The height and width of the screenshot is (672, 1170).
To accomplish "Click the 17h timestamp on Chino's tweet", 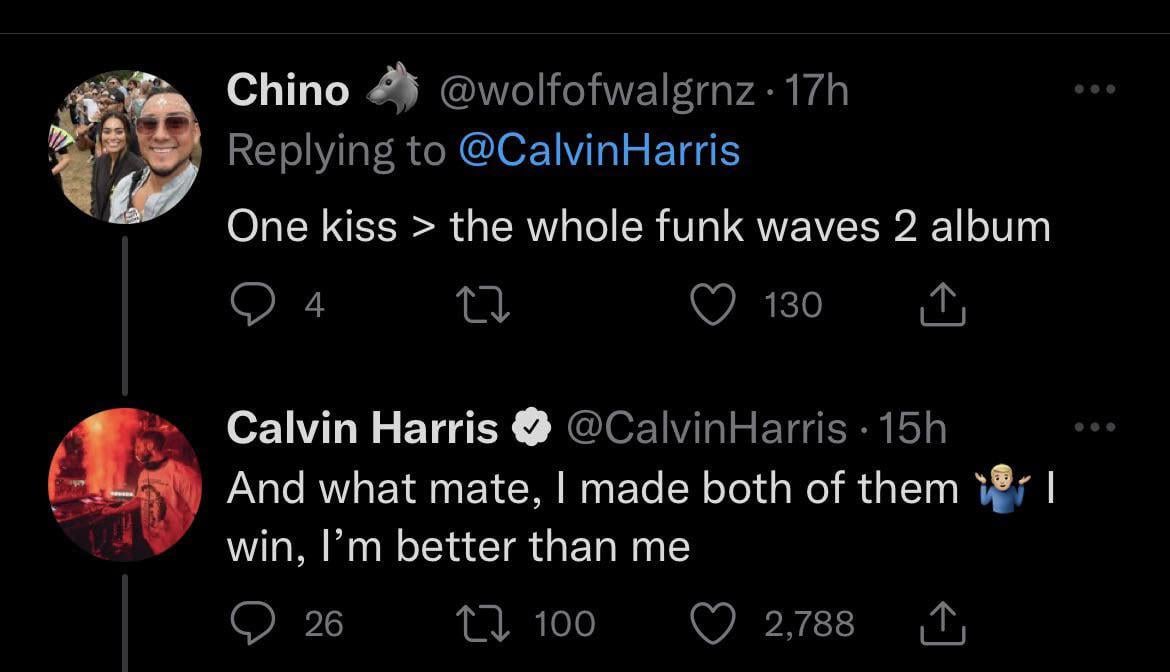I will (x=817, y=91).
